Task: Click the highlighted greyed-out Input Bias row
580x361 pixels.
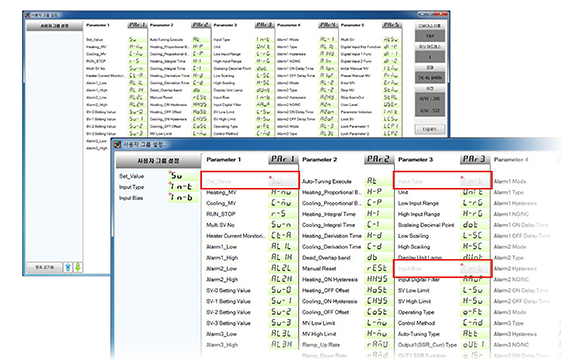Action: point(442,269)
